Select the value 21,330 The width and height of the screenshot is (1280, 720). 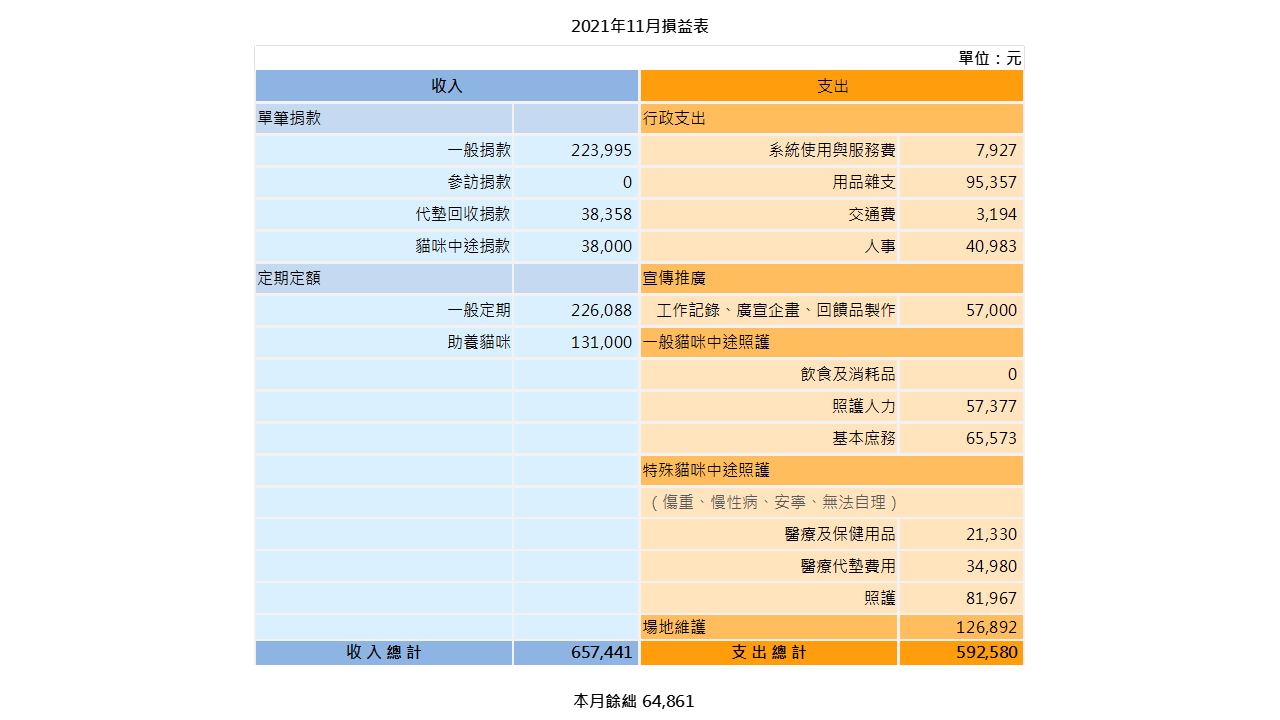(x=992, y=534)
